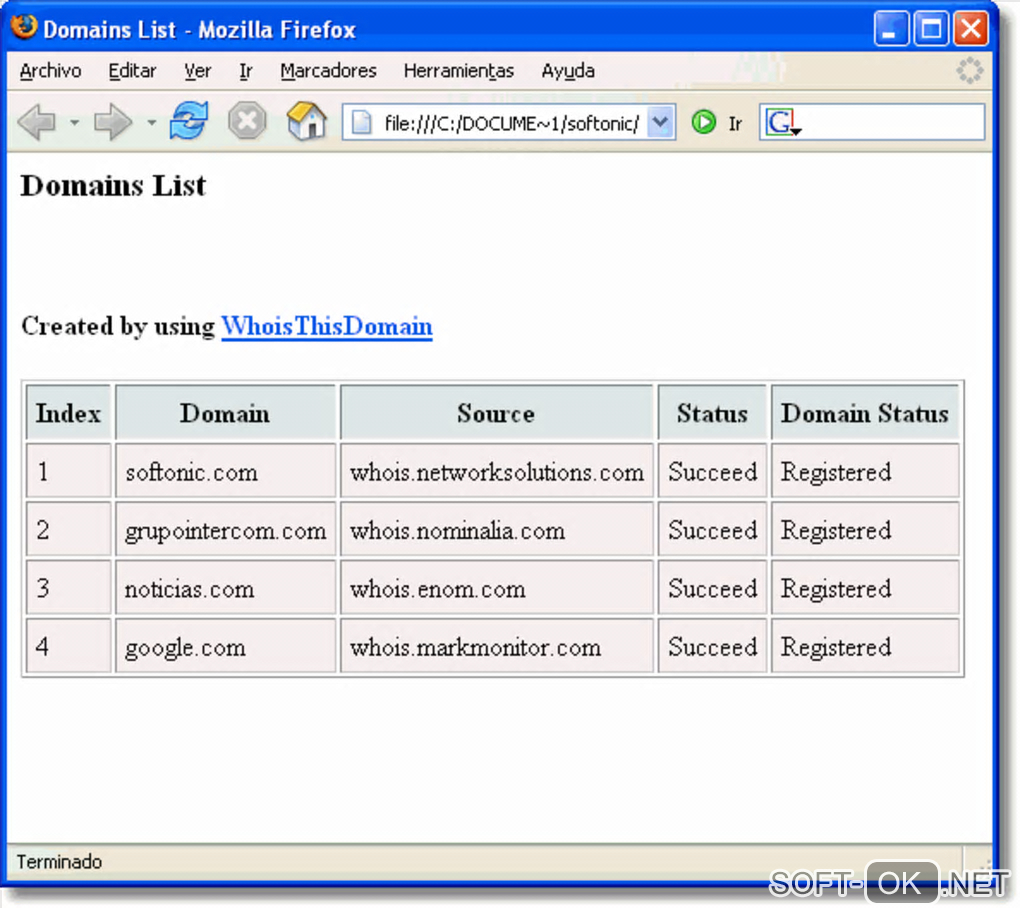
Task: Expand the address bar URL dropdown
Action: click(660, 122)
